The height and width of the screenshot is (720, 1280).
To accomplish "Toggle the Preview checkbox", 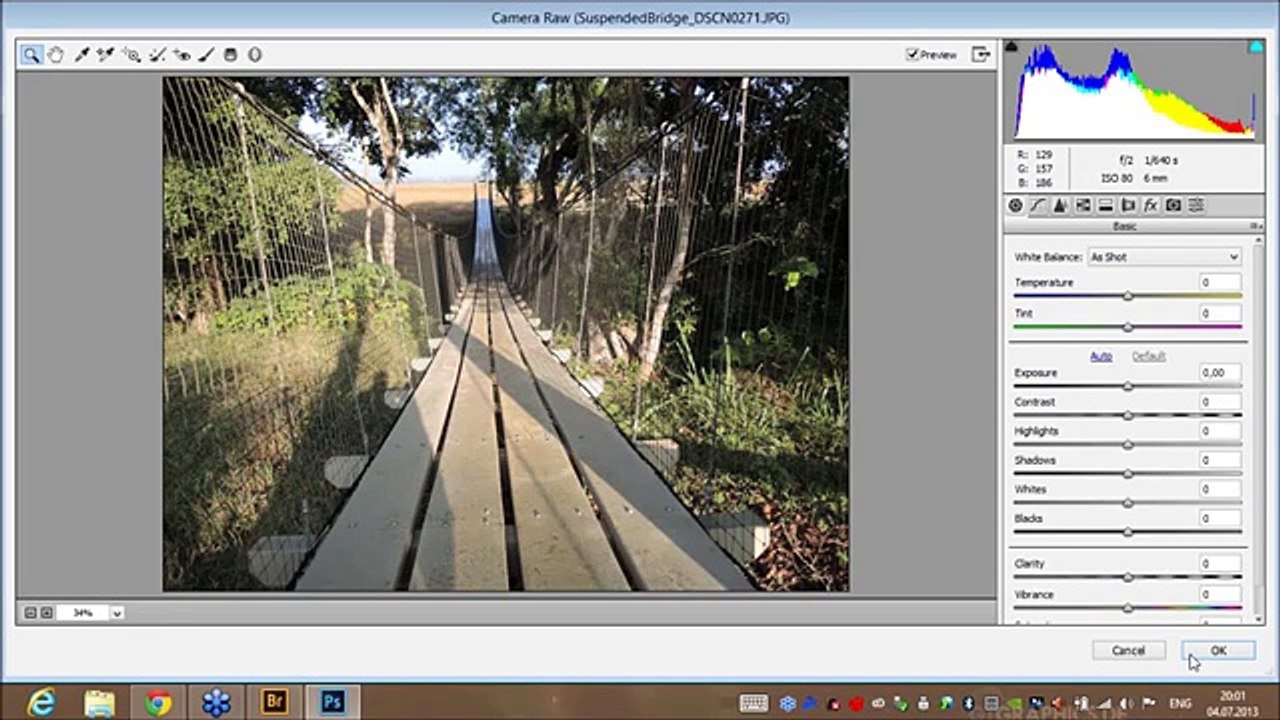I will (x=912, y=55).
